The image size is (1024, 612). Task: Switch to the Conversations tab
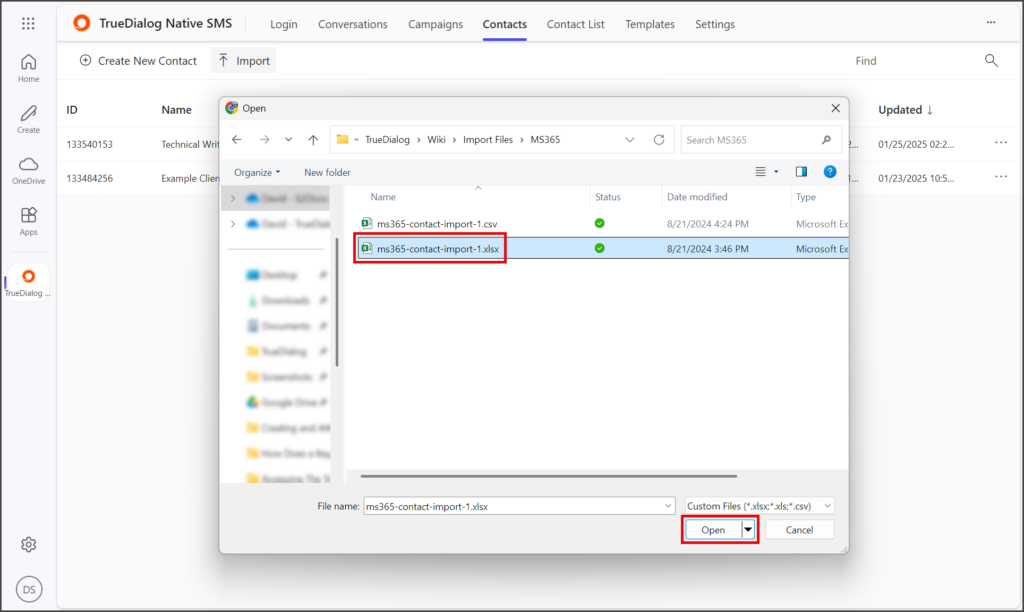point(353,24)
